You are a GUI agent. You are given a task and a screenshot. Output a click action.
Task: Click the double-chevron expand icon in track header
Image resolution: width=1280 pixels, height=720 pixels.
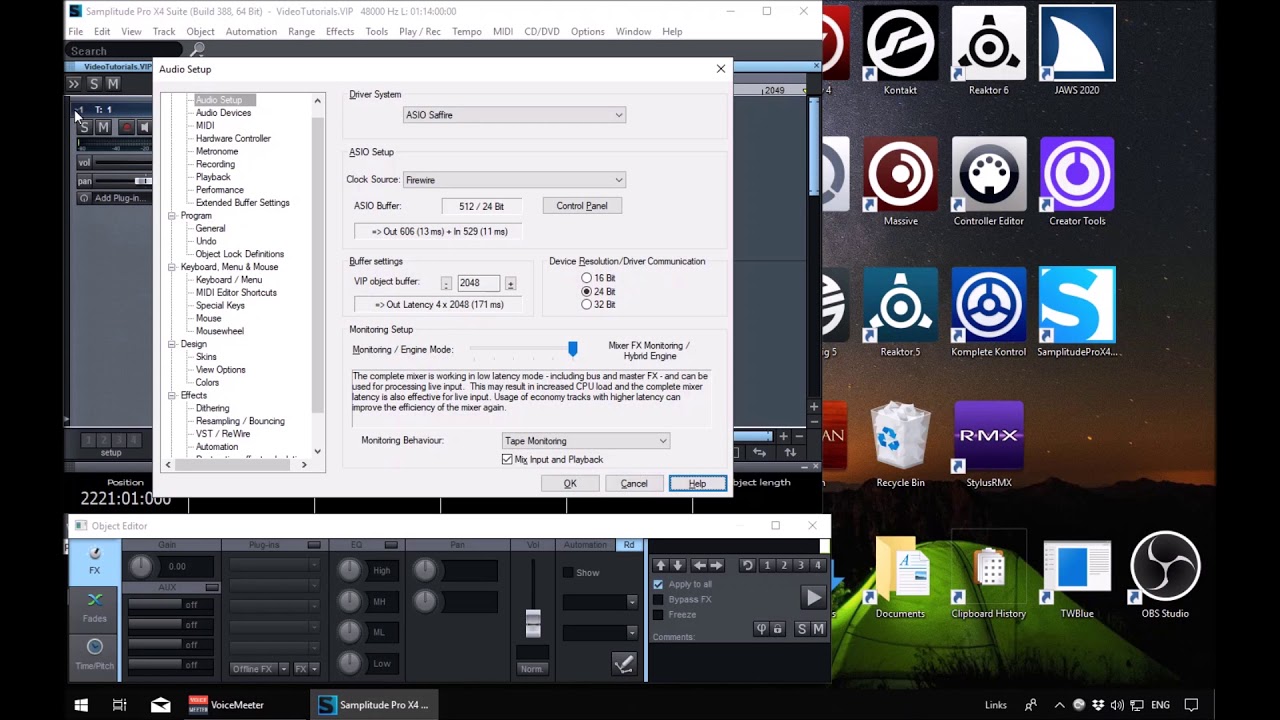point(74,84)
